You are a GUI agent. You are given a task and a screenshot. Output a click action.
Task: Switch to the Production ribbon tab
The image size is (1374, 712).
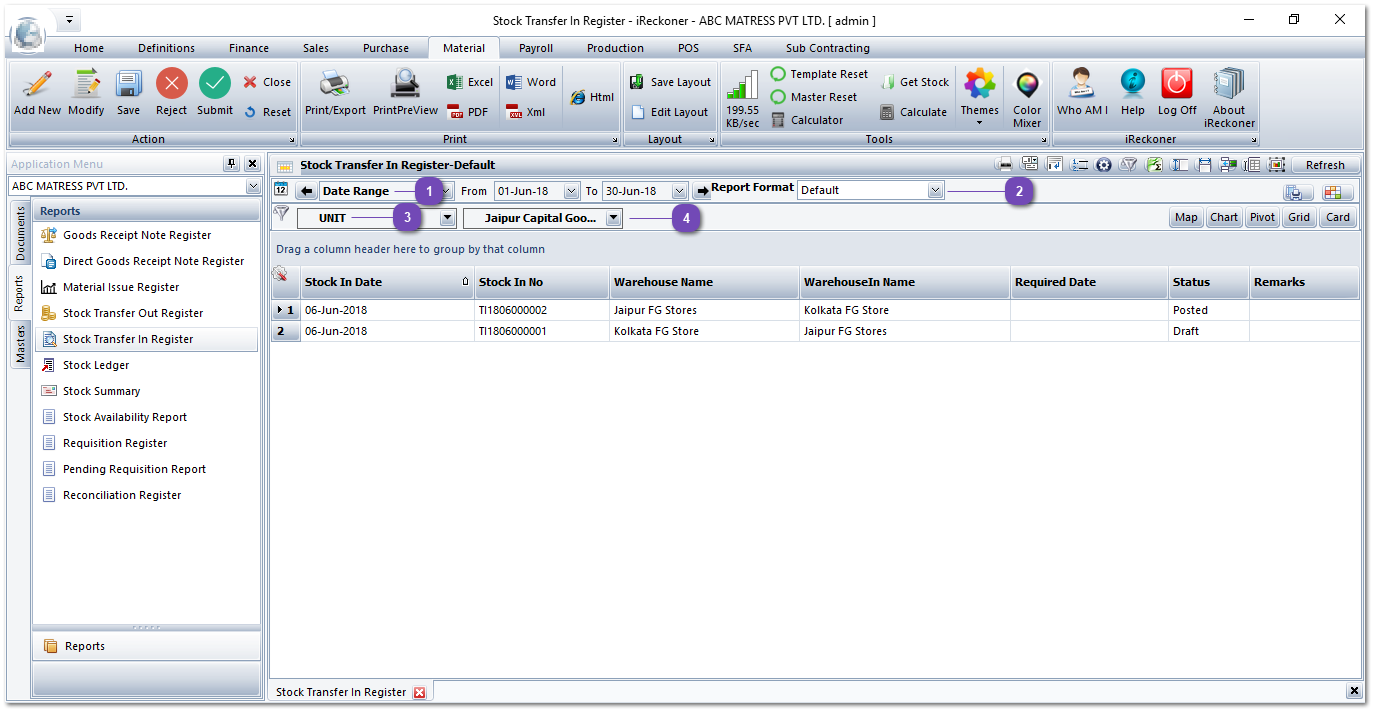[614, 47]
